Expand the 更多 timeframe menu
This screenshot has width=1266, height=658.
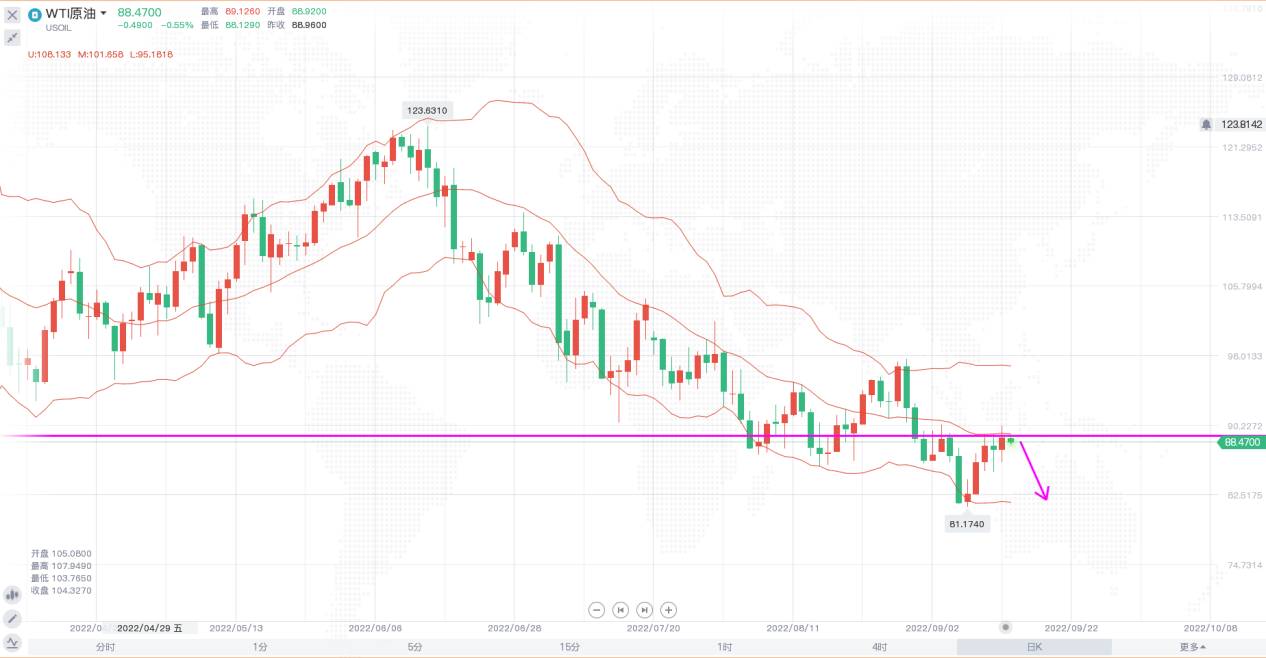tap(1192, 647)
